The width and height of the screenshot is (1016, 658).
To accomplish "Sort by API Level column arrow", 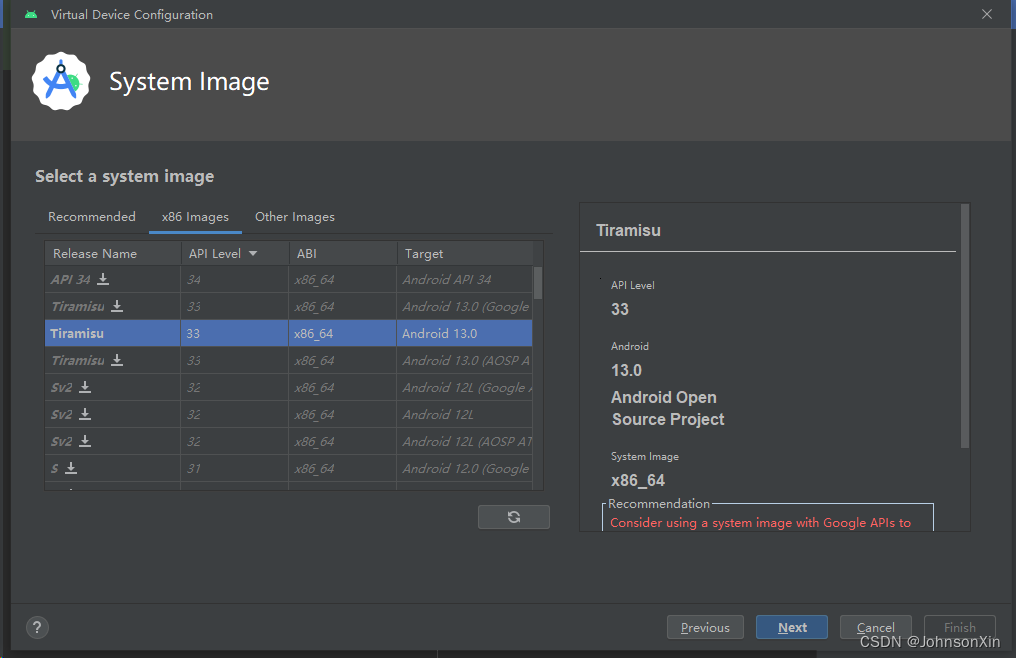I will (253, 253).
